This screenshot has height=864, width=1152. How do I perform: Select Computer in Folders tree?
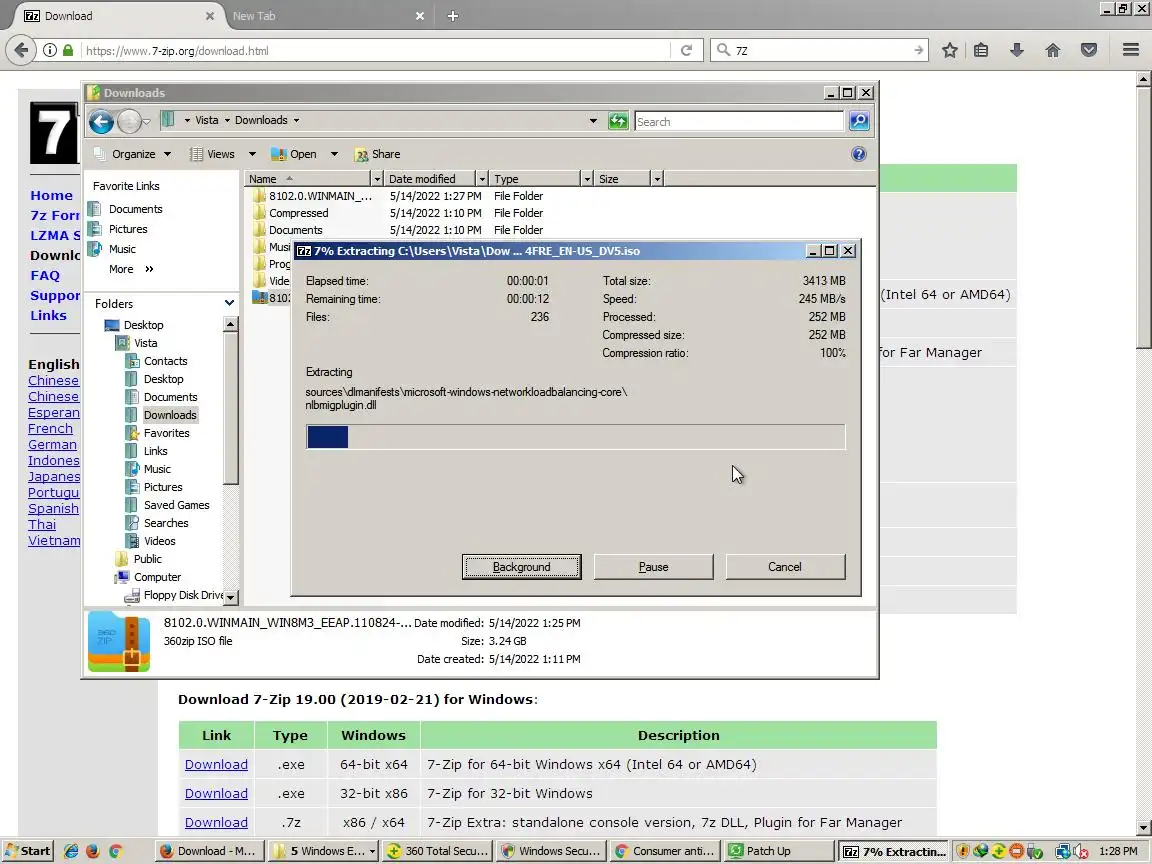tap(157, 577)
